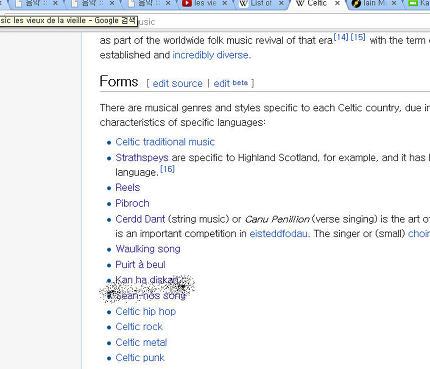The height and width of the screenshot is (369, 430).
Task: Open the 'eisteddfodau' link
Action: pos(278,234)
